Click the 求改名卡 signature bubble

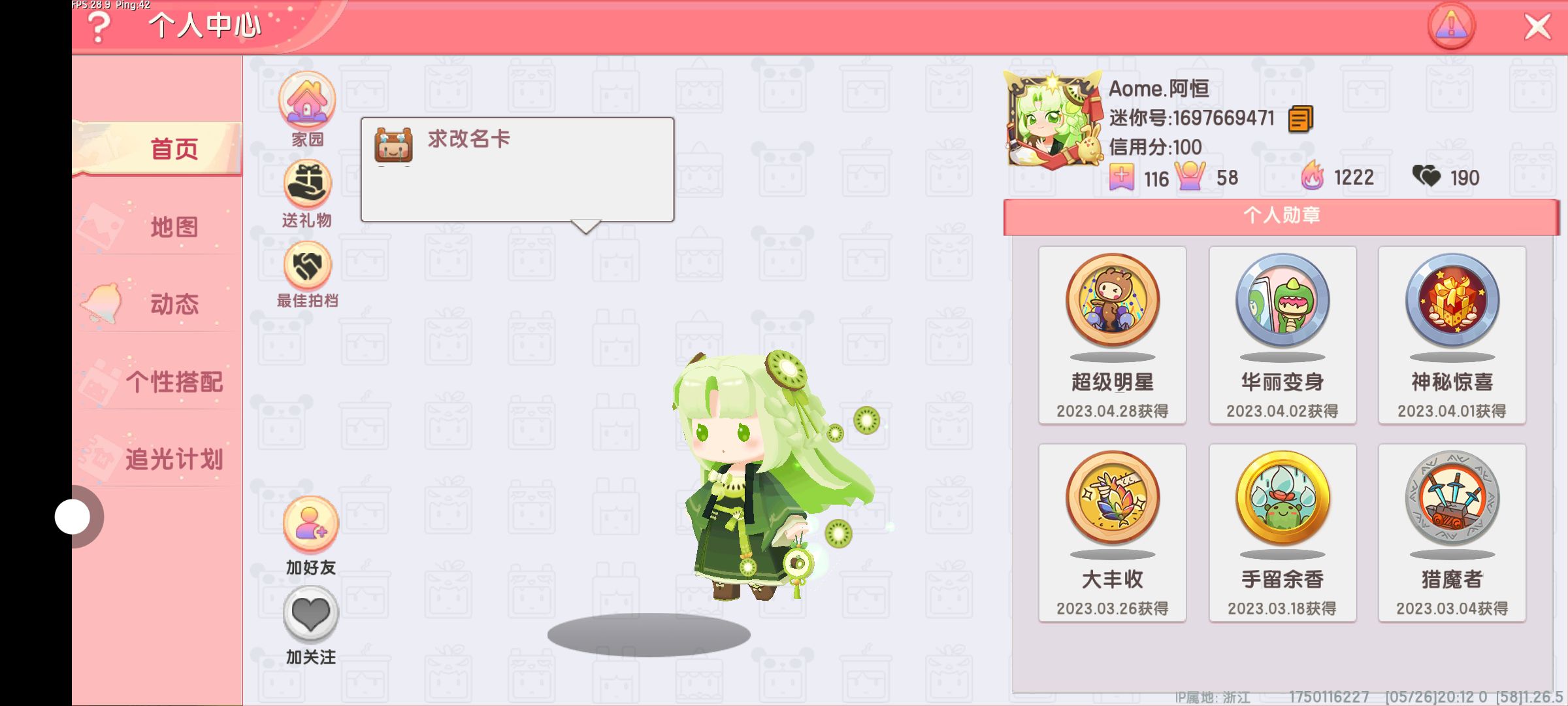pyautogui.click(x=517, y=170)
